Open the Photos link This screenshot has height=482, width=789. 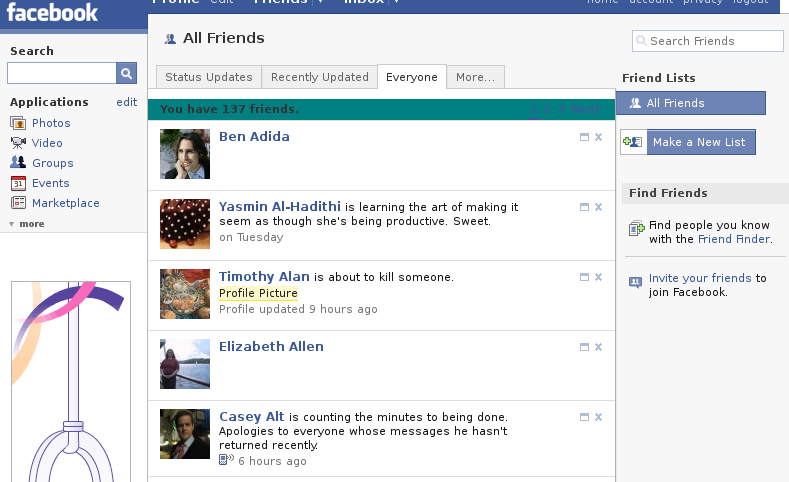[51, 123]
